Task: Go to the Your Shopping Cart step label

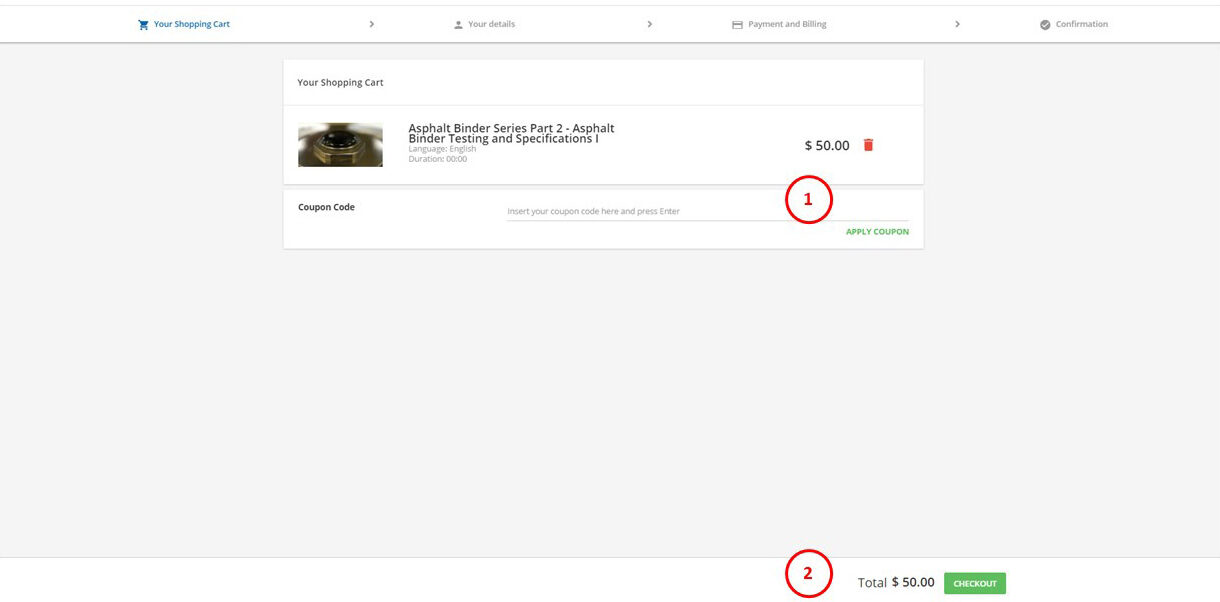Action: pos(191,24)
